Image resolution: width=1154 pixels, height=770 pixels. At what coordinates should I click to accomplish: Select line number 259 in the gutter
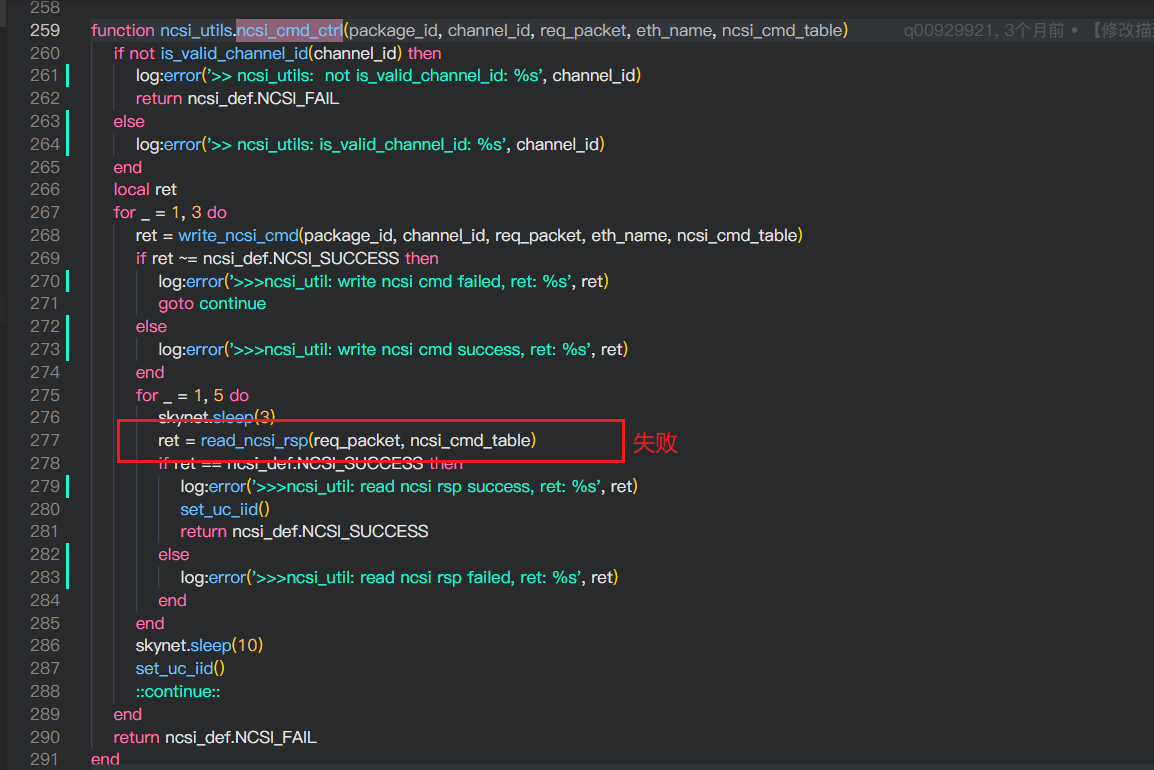tap(44, 30)
